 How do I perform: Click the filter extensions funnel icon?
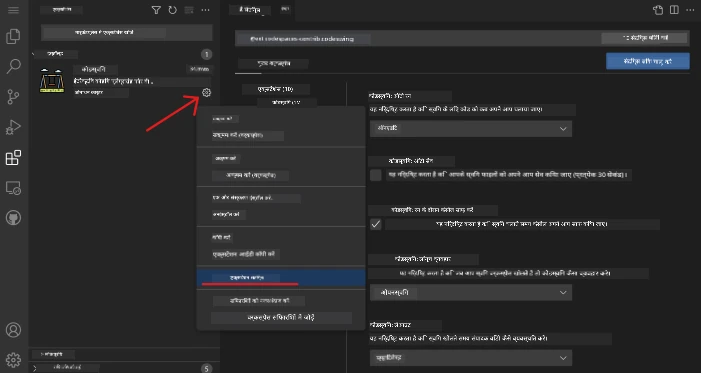click(156, 10)
